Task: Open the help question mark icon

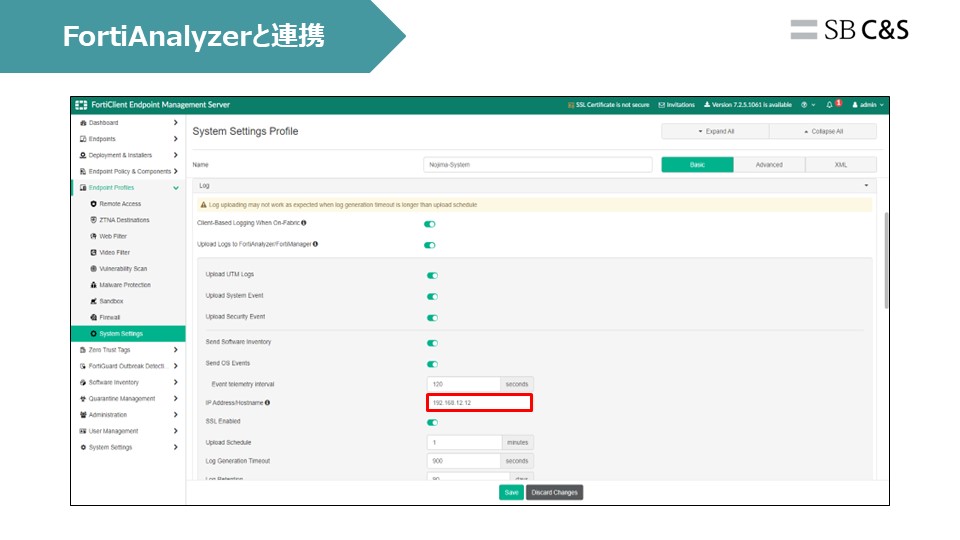Action: [804, 105]
